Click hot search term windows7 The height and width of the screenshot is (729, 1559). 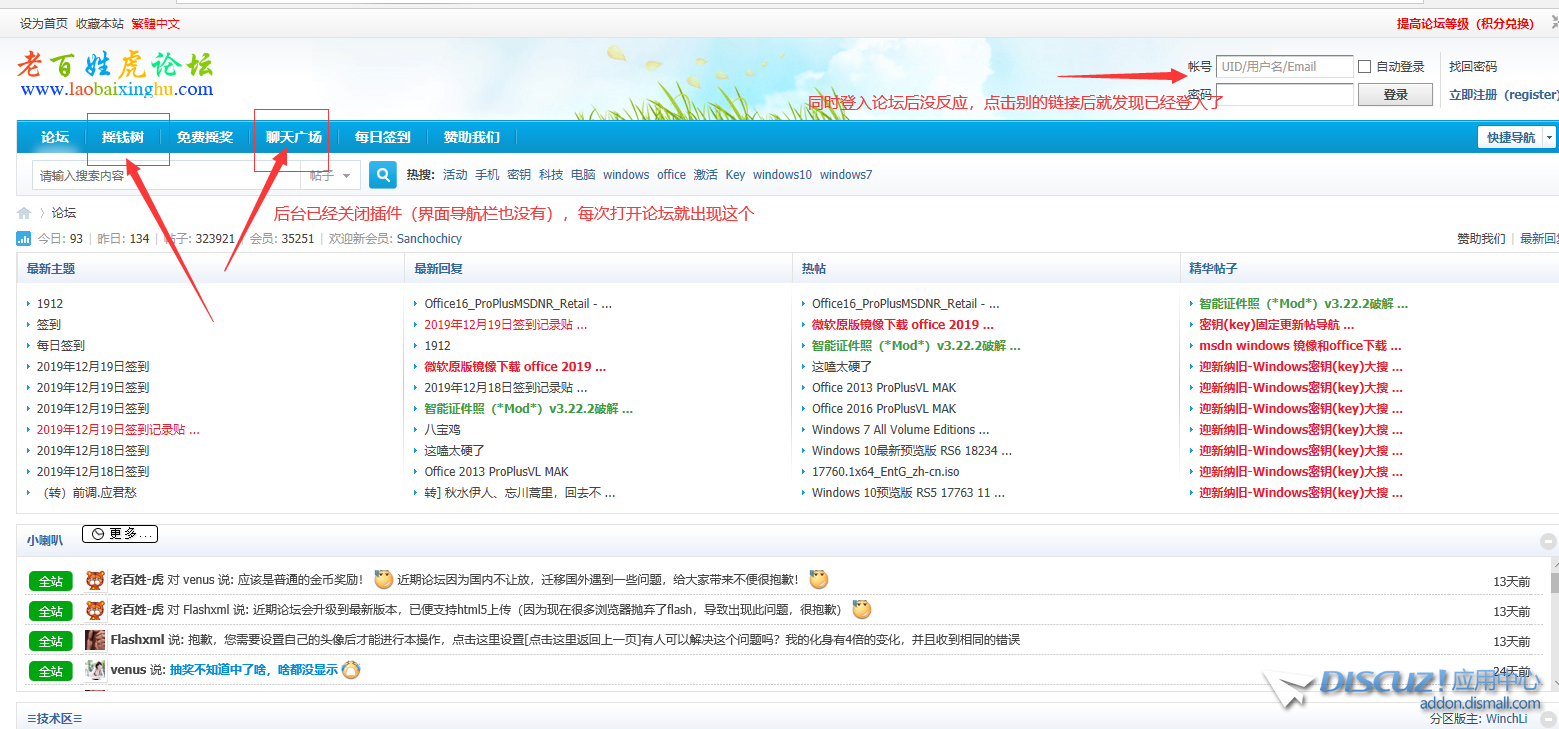pos(846,175)
